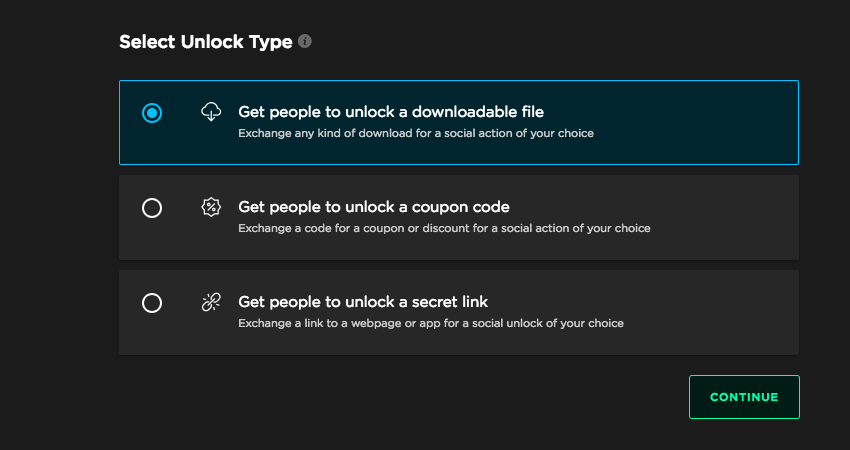Click 'Exchange any kind of download' description
Screen dimensions: 850x450
point(415,133)
